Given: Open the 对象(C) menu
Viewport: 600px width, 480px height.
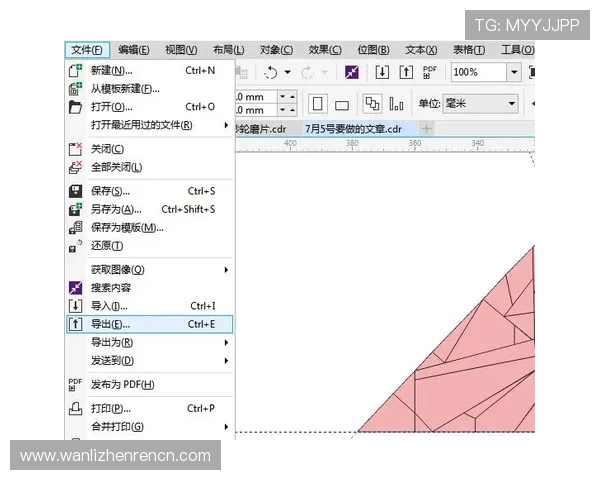Looking at the screenshot, I should pyautogui.click(x=276, y=50).
